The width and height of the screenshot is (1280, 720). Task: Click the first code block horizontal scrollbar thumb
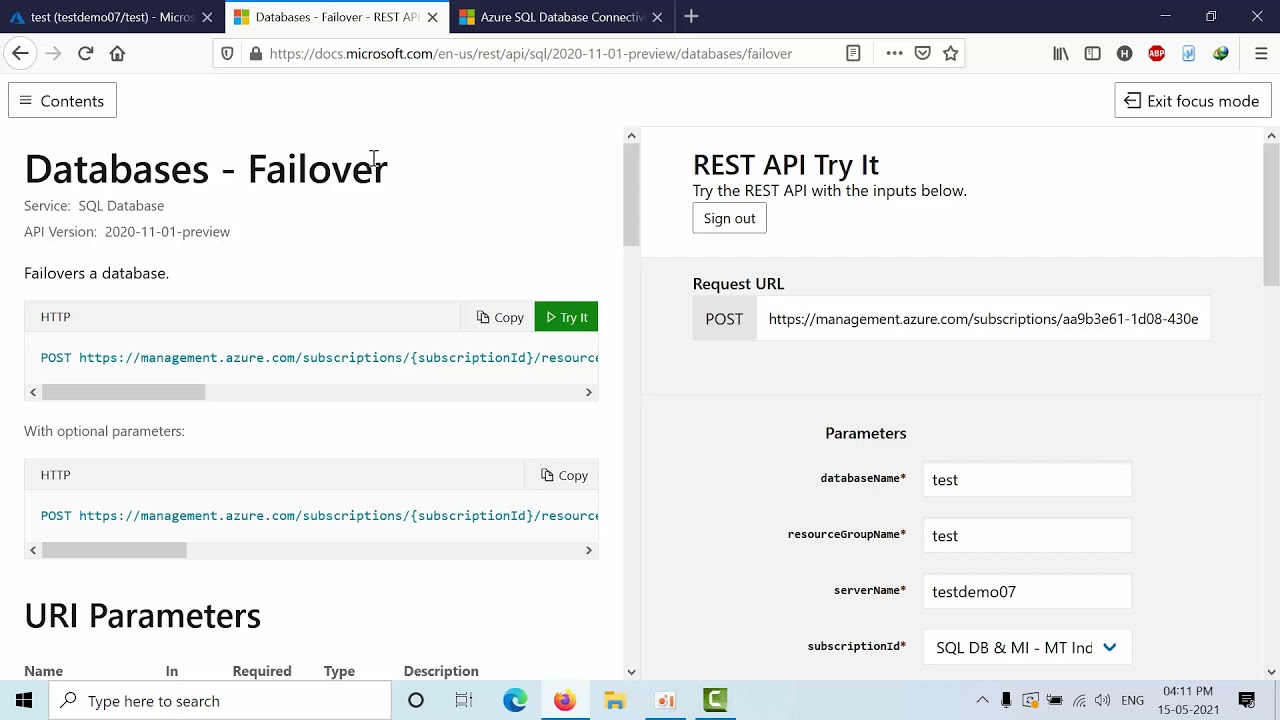coord(123,392)
